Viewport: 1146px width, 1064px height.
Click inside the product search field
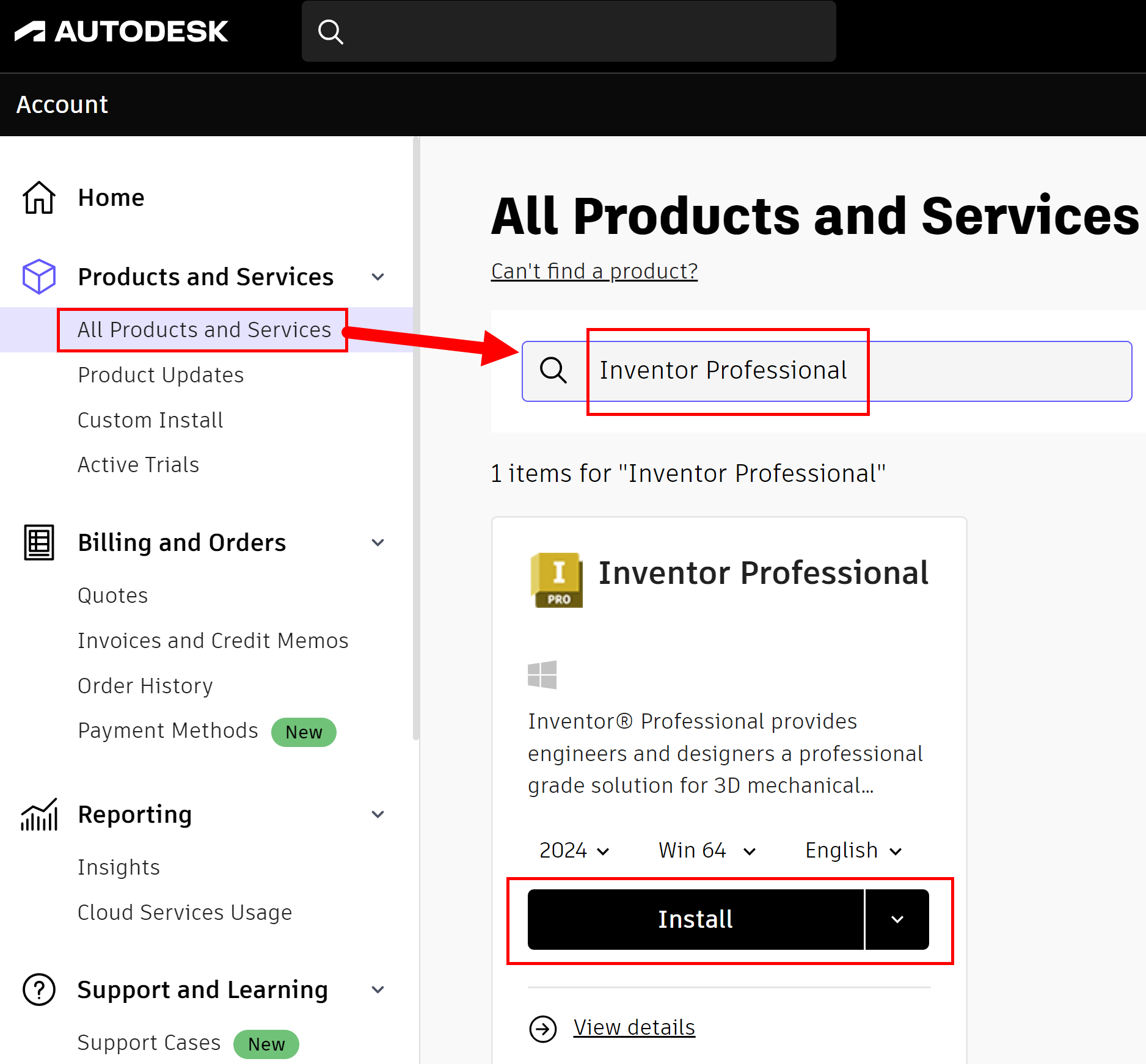tap(727, 370)
